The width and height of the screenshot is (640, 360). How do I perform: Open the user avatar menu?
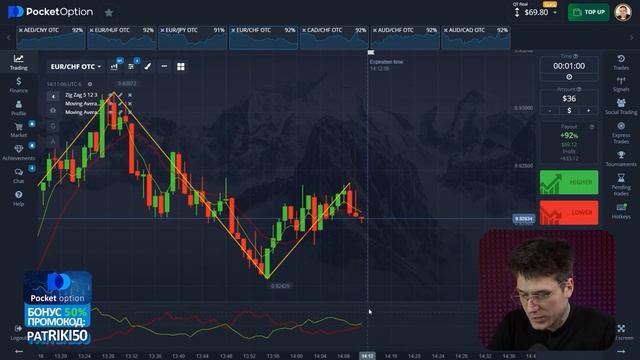coord(623,12)
